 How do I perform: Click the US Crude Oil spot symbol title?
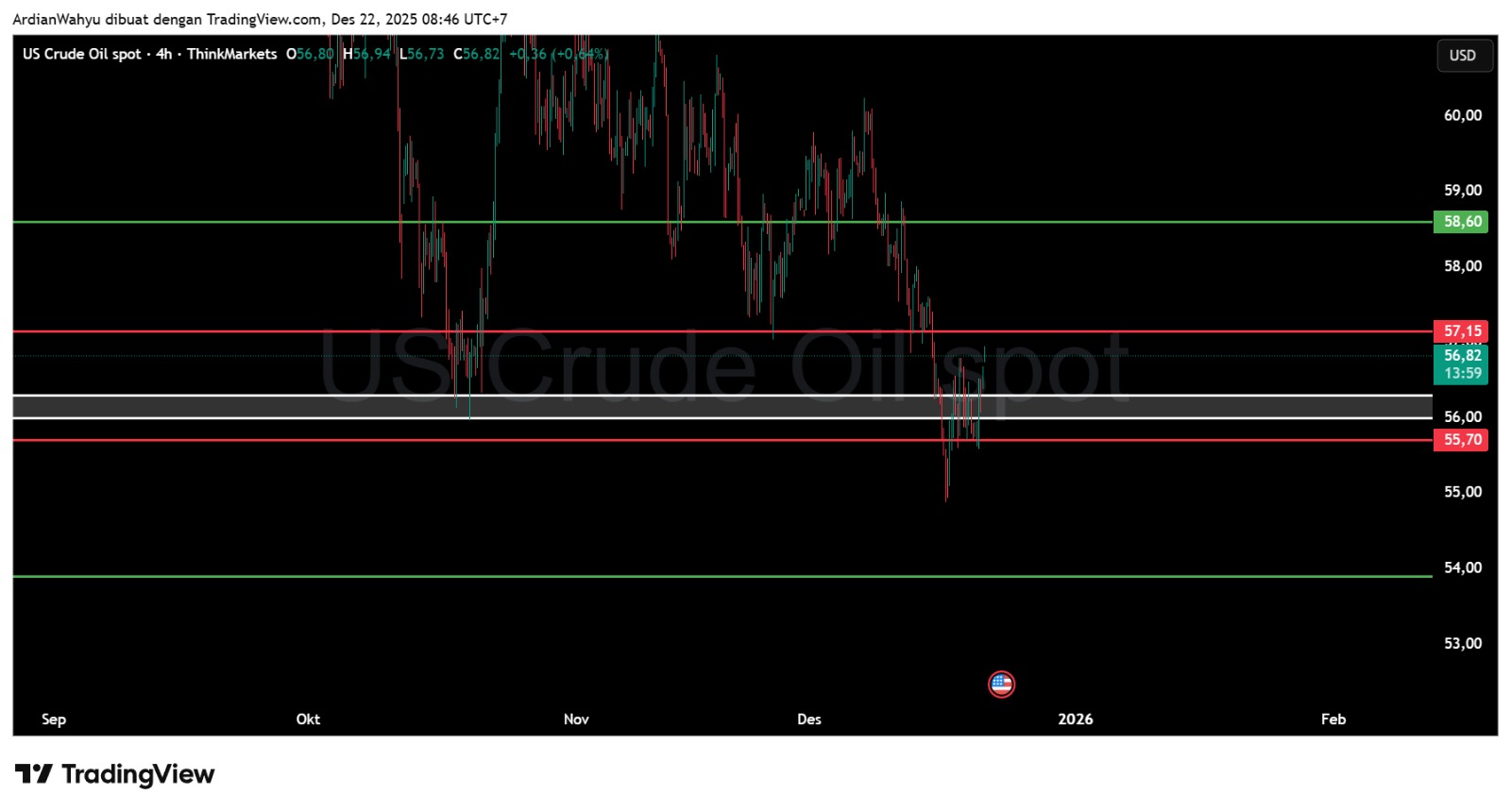82,54
